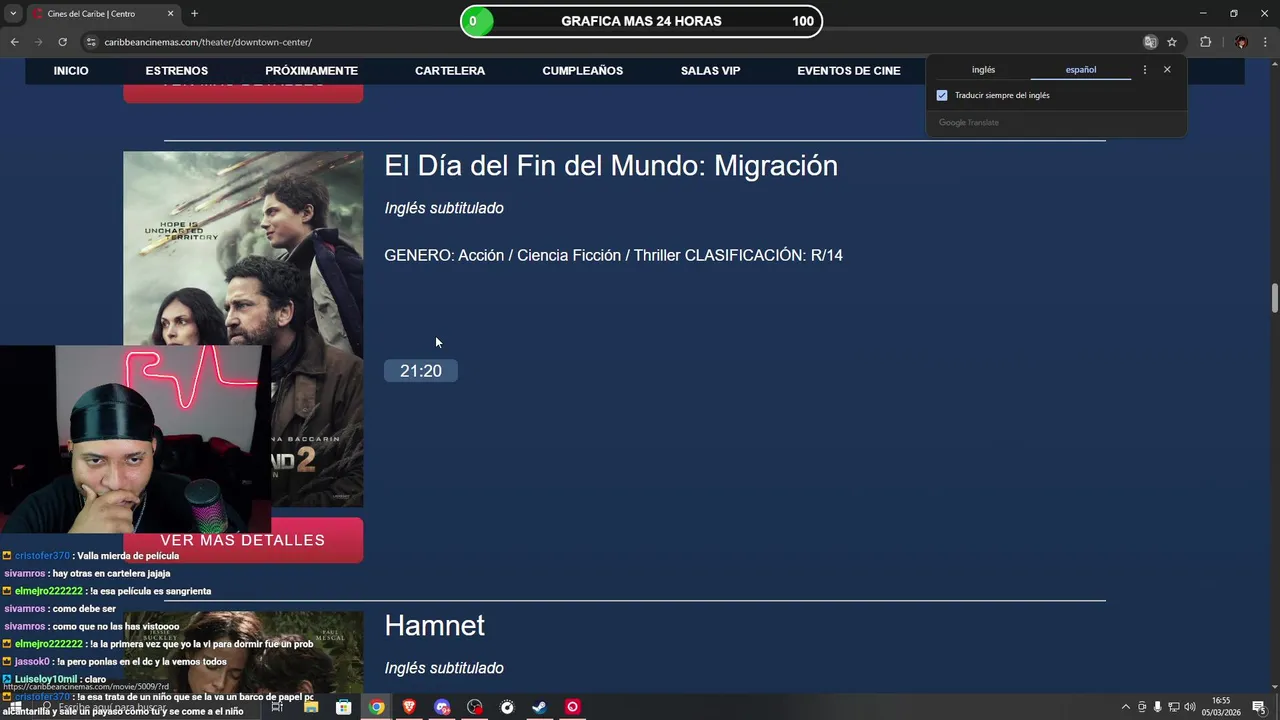The height and width of the screenshot is (720, 1280).
Task: Close the Cines del Caribe tab
Action: pos(170,13)
